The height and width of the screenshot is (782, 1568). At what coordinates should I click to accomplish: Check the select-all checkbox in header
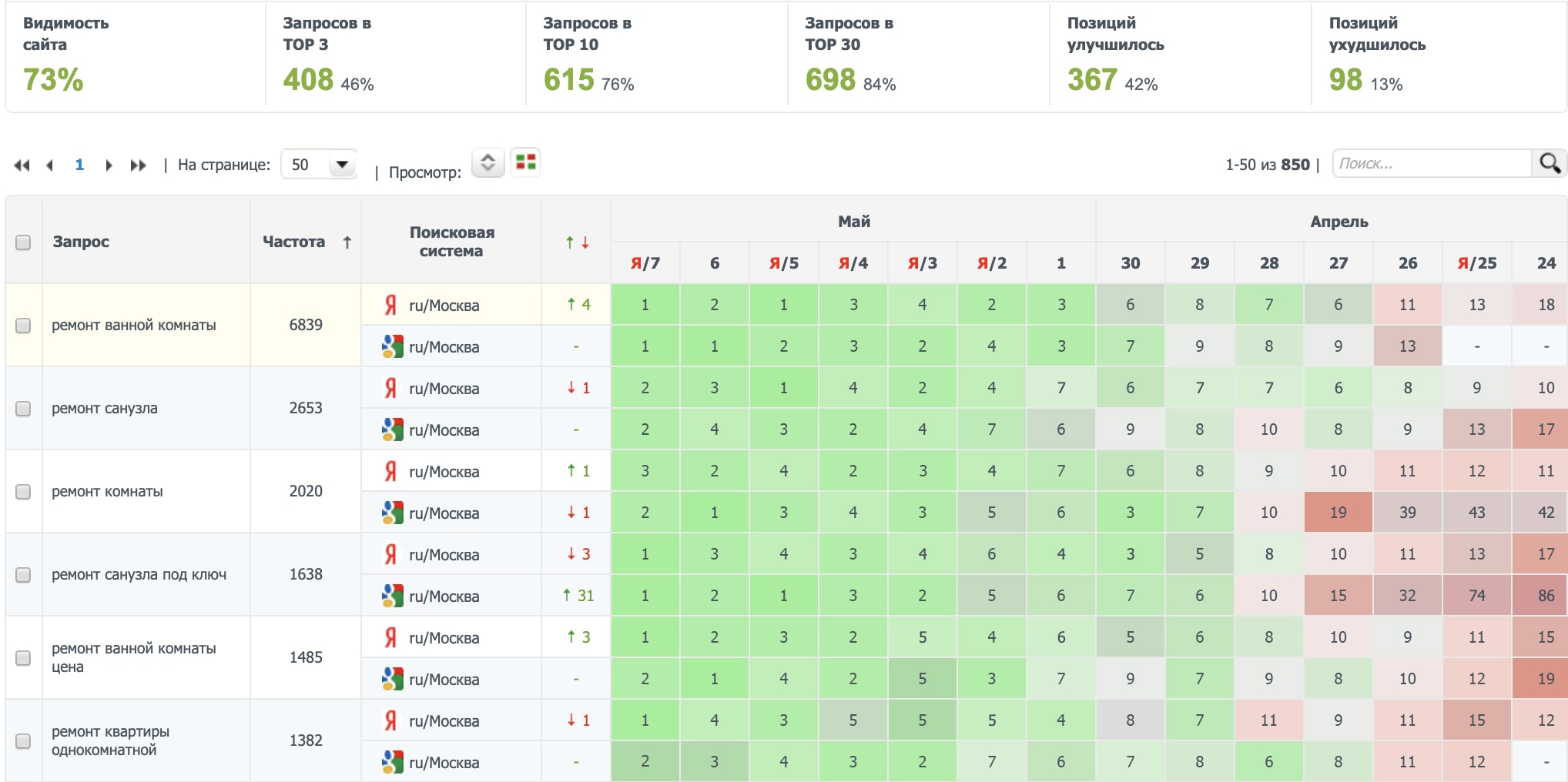coord(23,242)
